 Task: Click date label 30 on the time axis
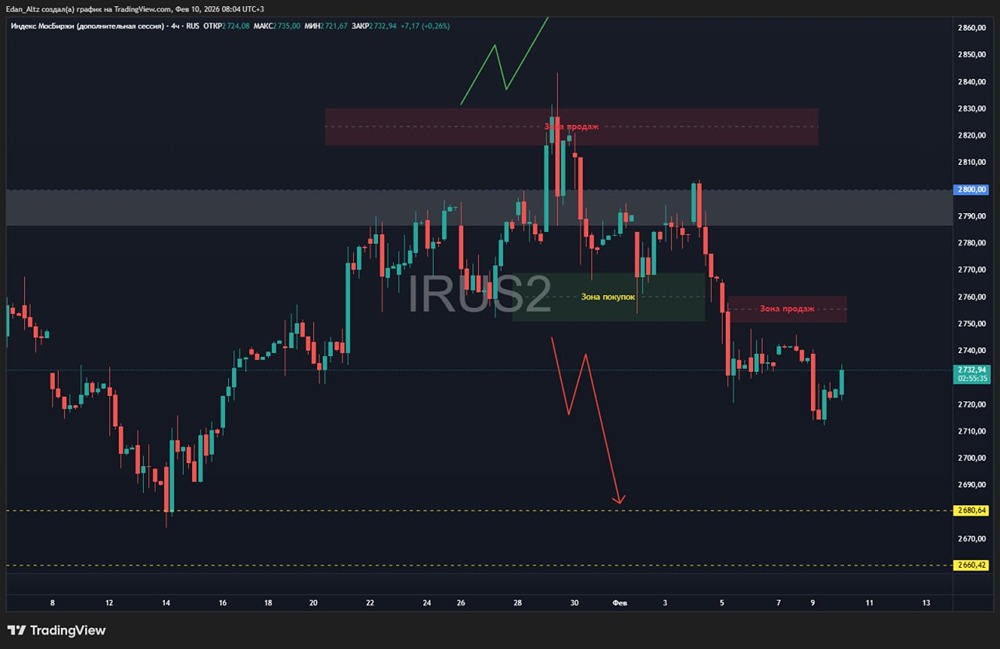pos(574,602)
